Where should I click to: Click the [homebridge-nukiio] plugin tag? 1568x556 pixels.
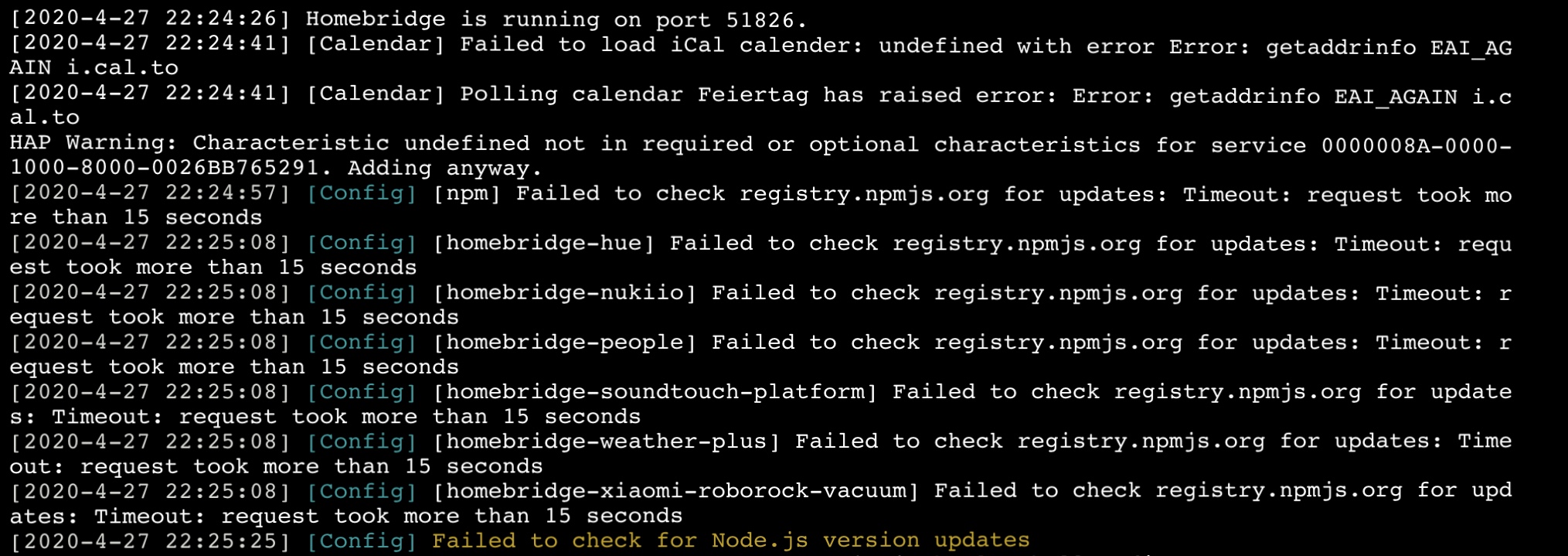click(564, 292)
